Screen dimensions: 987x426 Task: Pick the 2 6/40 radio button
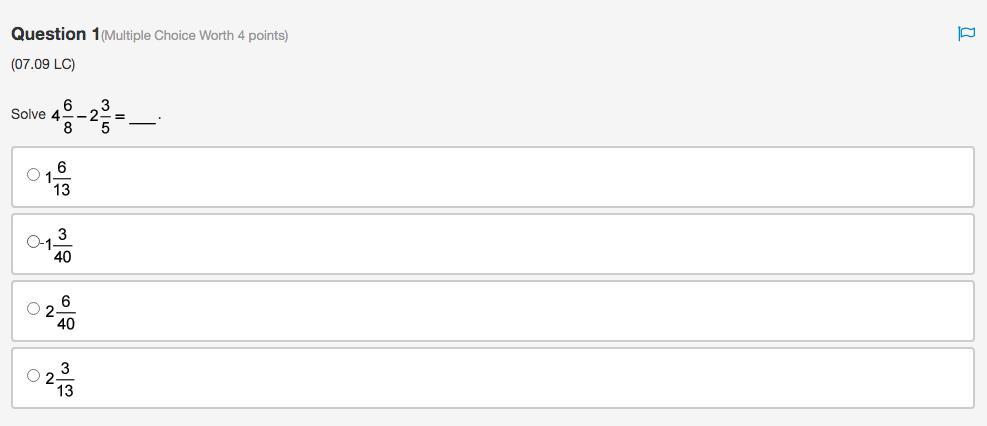tap(33, 309)
